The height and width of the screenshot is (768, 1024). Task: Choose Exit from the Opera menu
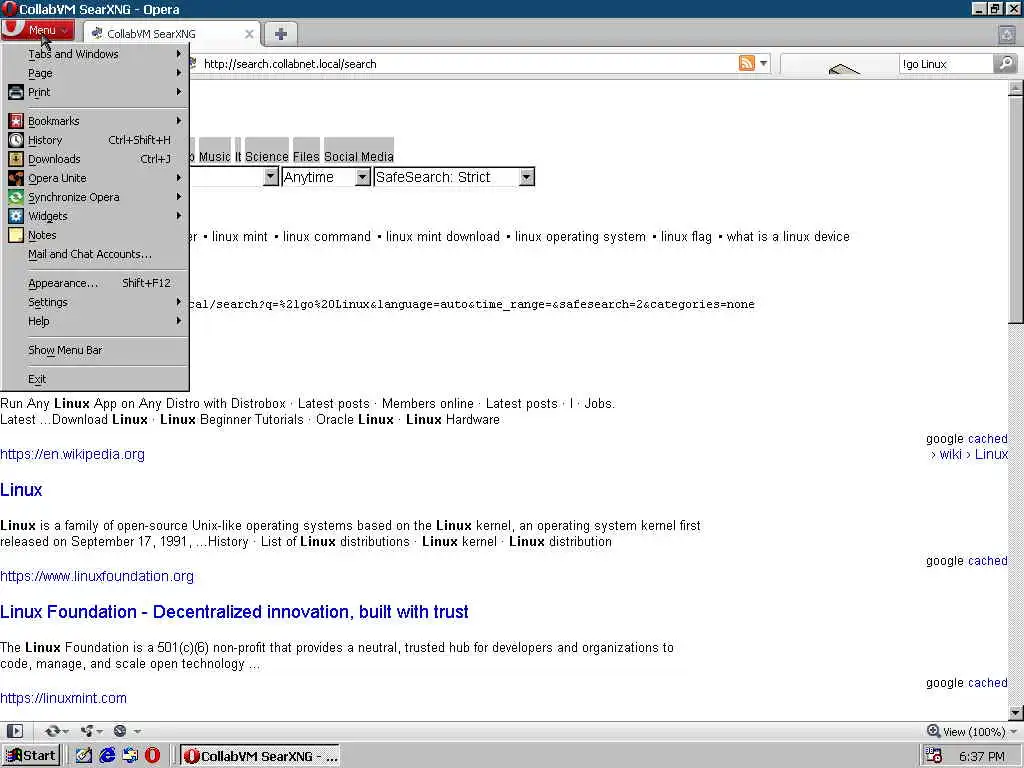95,379
